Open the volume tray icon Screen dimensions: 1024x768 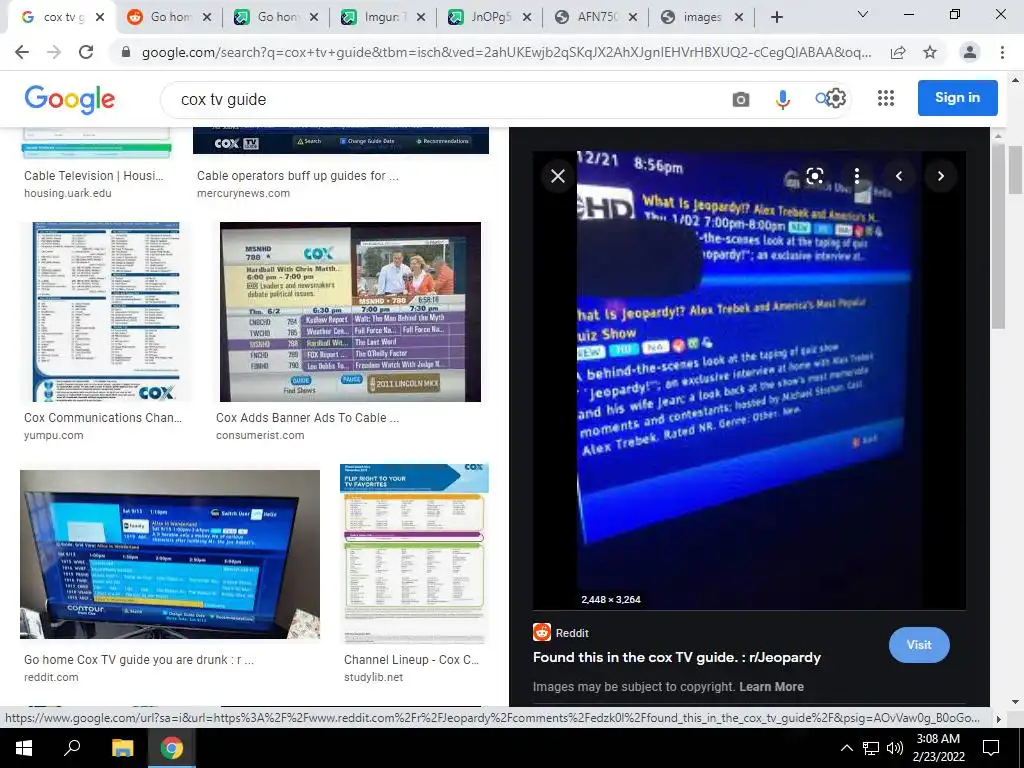[895, 748]
